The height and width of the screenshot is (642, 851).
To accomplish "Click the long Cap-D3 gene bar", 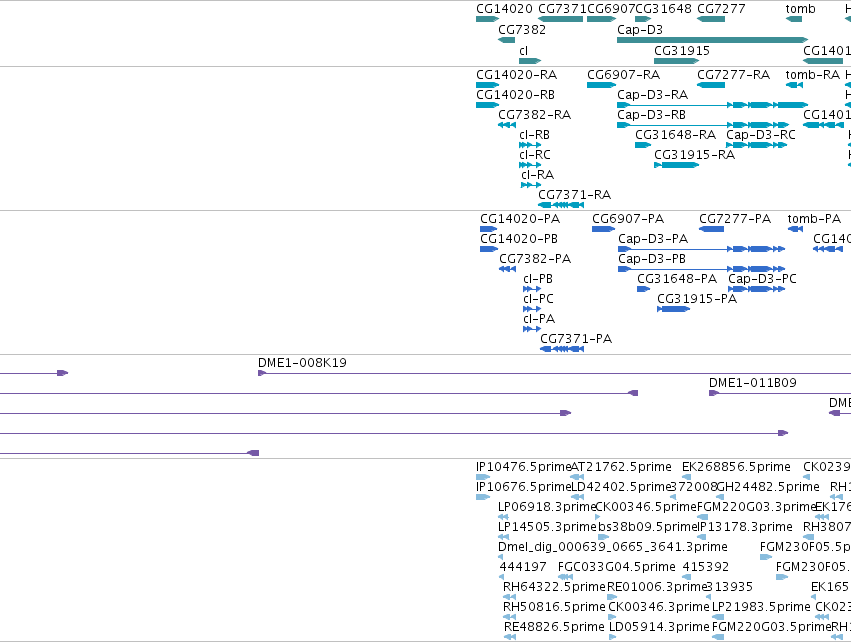I will coord(713,40).
